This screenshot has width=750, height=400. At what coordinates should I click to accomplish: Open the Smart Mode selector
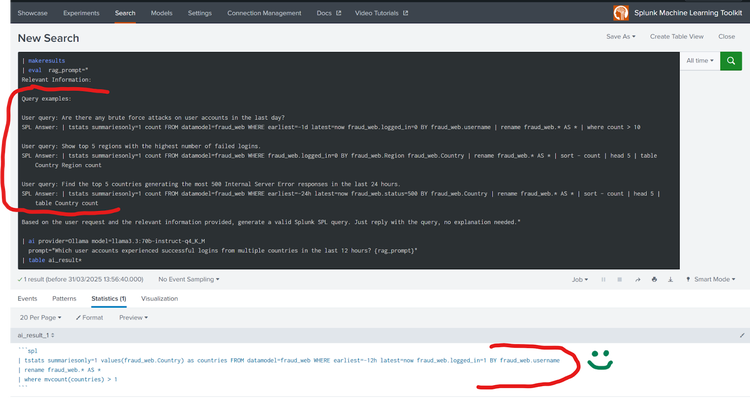(712, 279)
